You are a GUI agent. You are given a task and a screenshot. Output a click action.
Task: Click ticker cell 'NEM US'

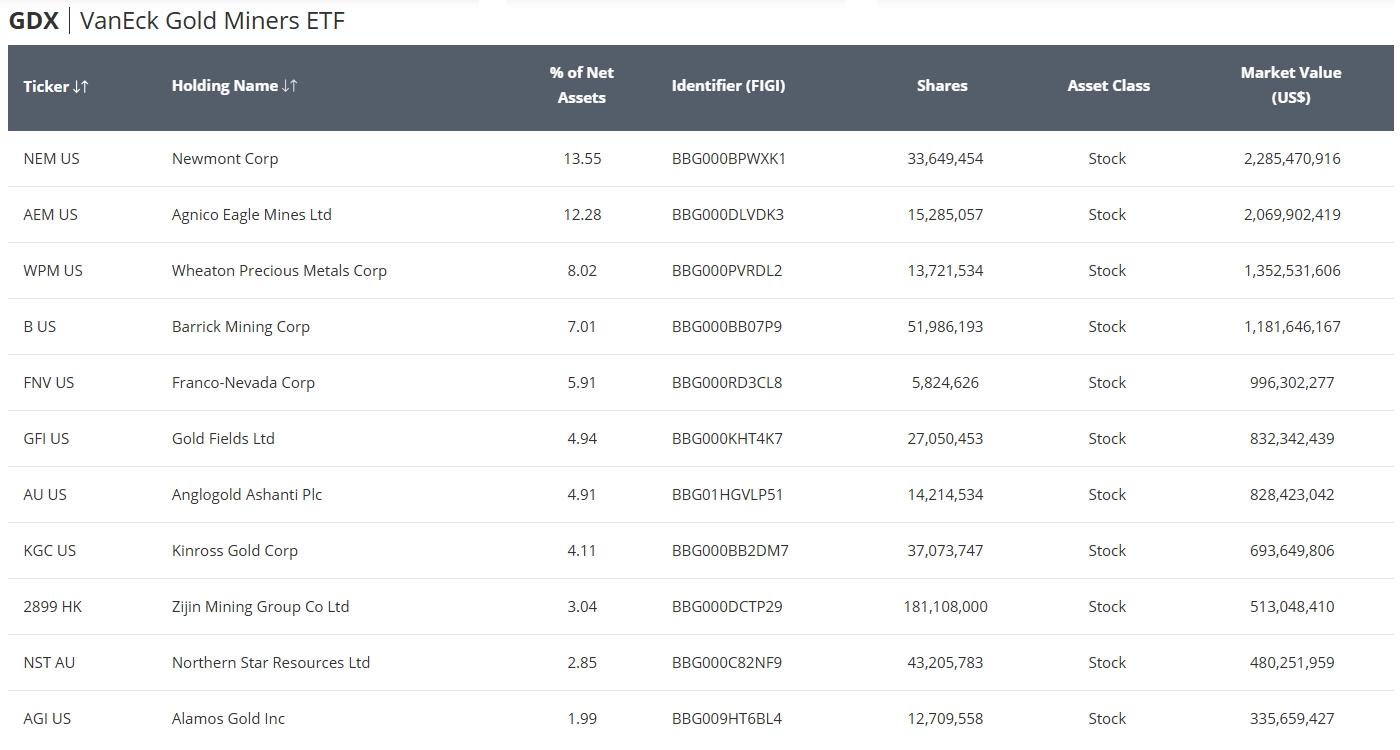(x=51, y=159)
